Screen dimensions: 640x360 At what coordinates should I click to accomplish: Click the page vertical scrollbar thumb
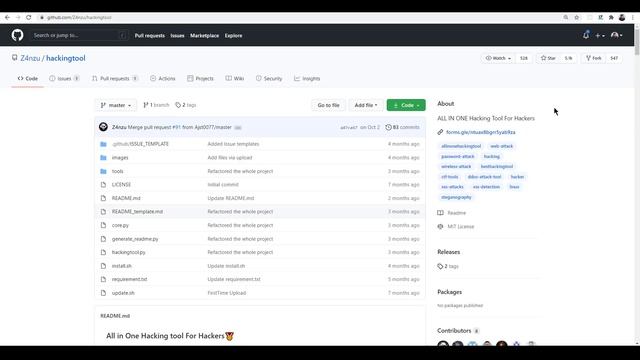click(637, 41)
